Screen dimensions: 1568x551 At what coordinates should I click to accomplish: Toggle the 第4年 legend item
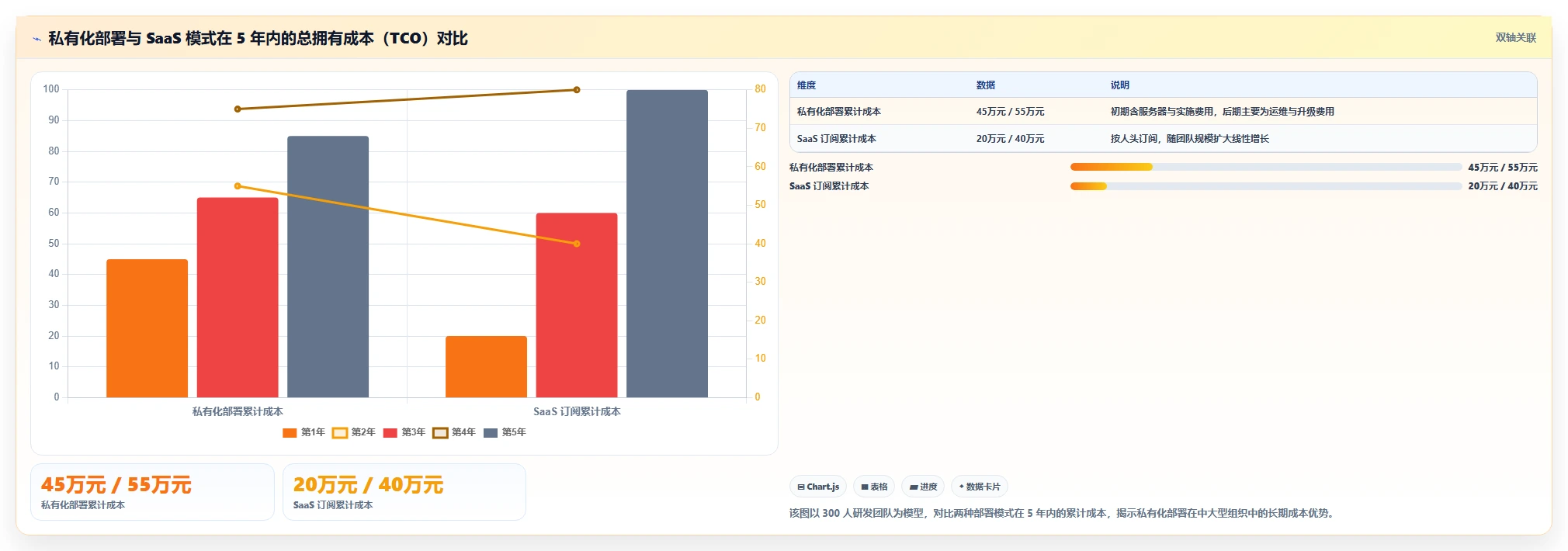(454, 432)
